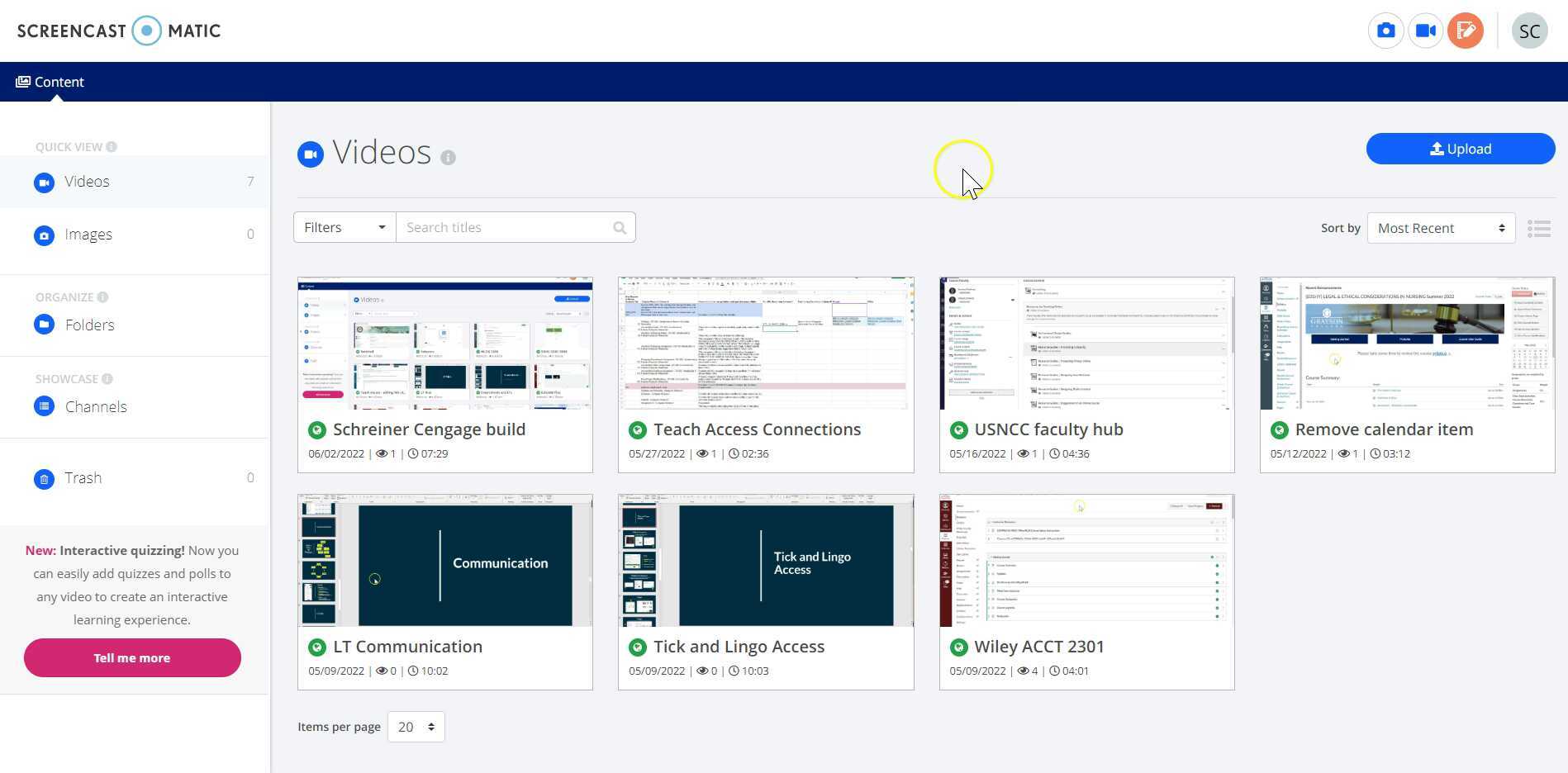1568x773 pixels.
Task: Click the Tell me more button
Action: (132, 658)
